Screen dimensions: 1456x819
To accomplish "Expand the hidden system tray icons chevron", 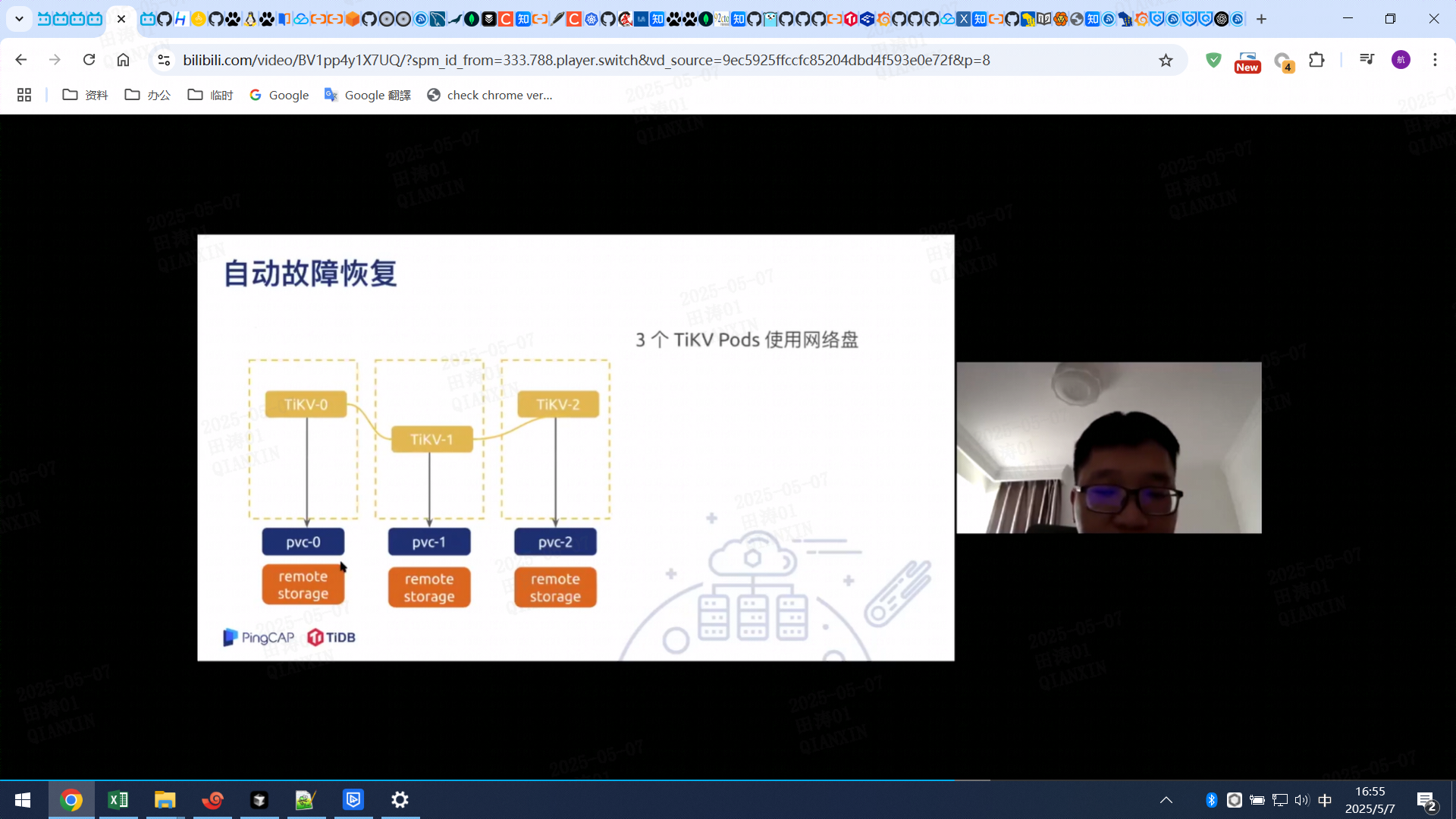I will point(1166,800).
